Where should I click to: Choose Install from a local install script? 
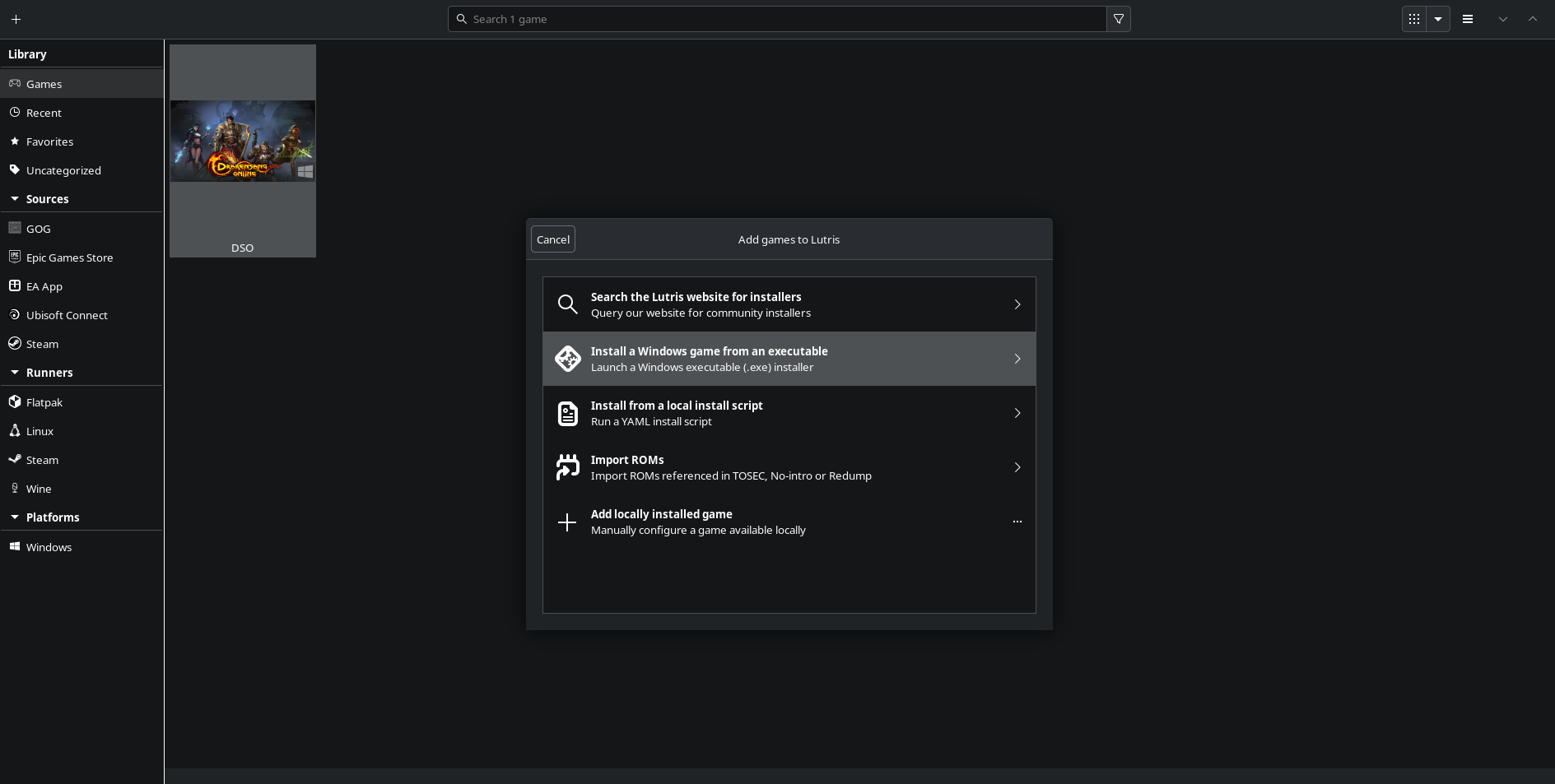click(789, 413)
